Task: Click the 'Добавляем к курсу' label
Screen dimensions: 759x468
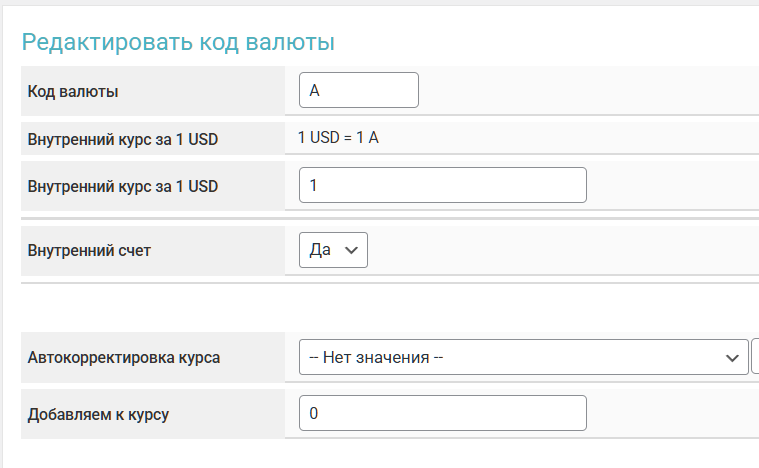Action: (98, 413)
